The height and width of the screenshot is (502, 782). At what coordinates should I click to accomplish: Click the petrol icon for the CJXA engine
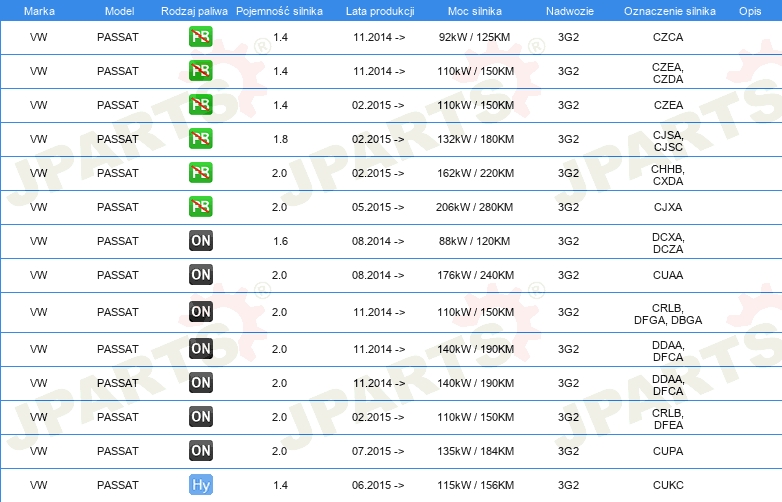(x=200, y=206)
